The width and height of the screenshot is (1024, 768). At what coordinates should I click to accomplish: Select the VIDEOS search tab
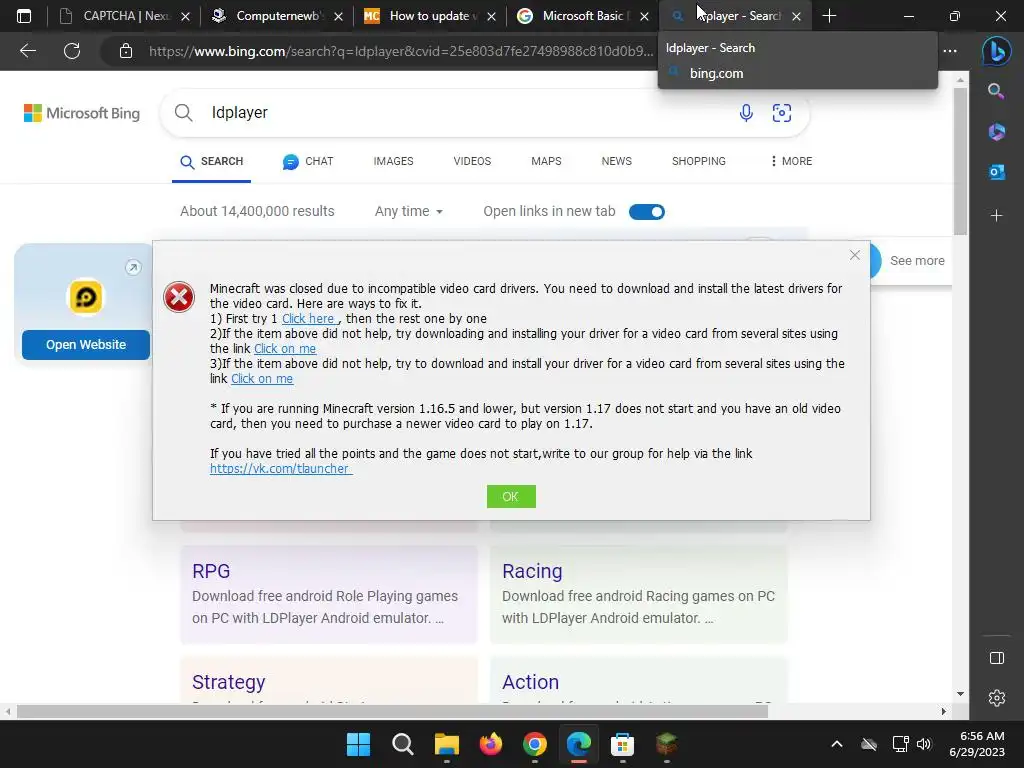point(472,161)
